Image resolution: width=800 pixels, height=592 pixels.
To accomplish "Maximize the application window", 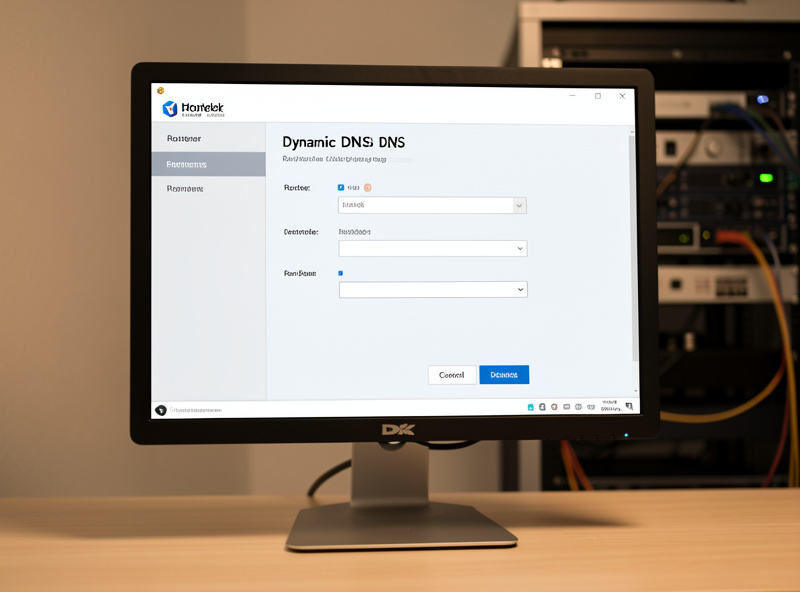I will [598, 95].
